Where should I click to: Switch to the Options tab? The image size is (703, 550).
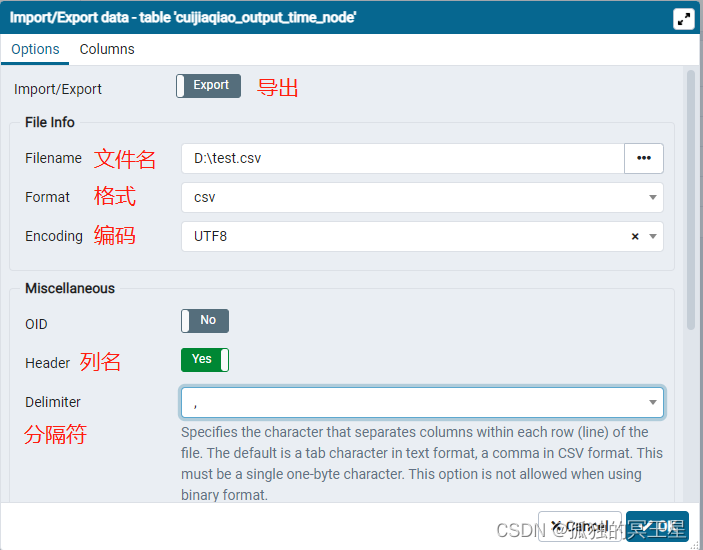(35, 49)
